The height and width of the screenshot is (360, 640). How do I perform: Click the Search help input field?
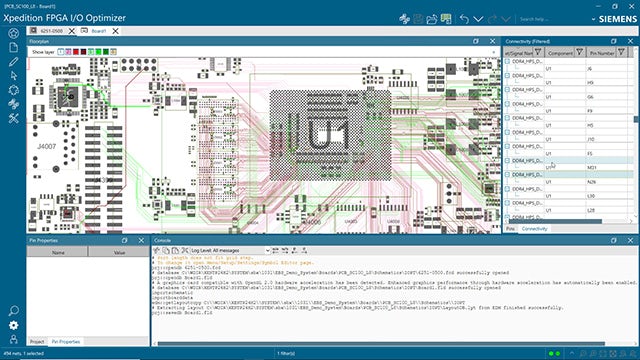pyautogui.click(x=552, y=19)
